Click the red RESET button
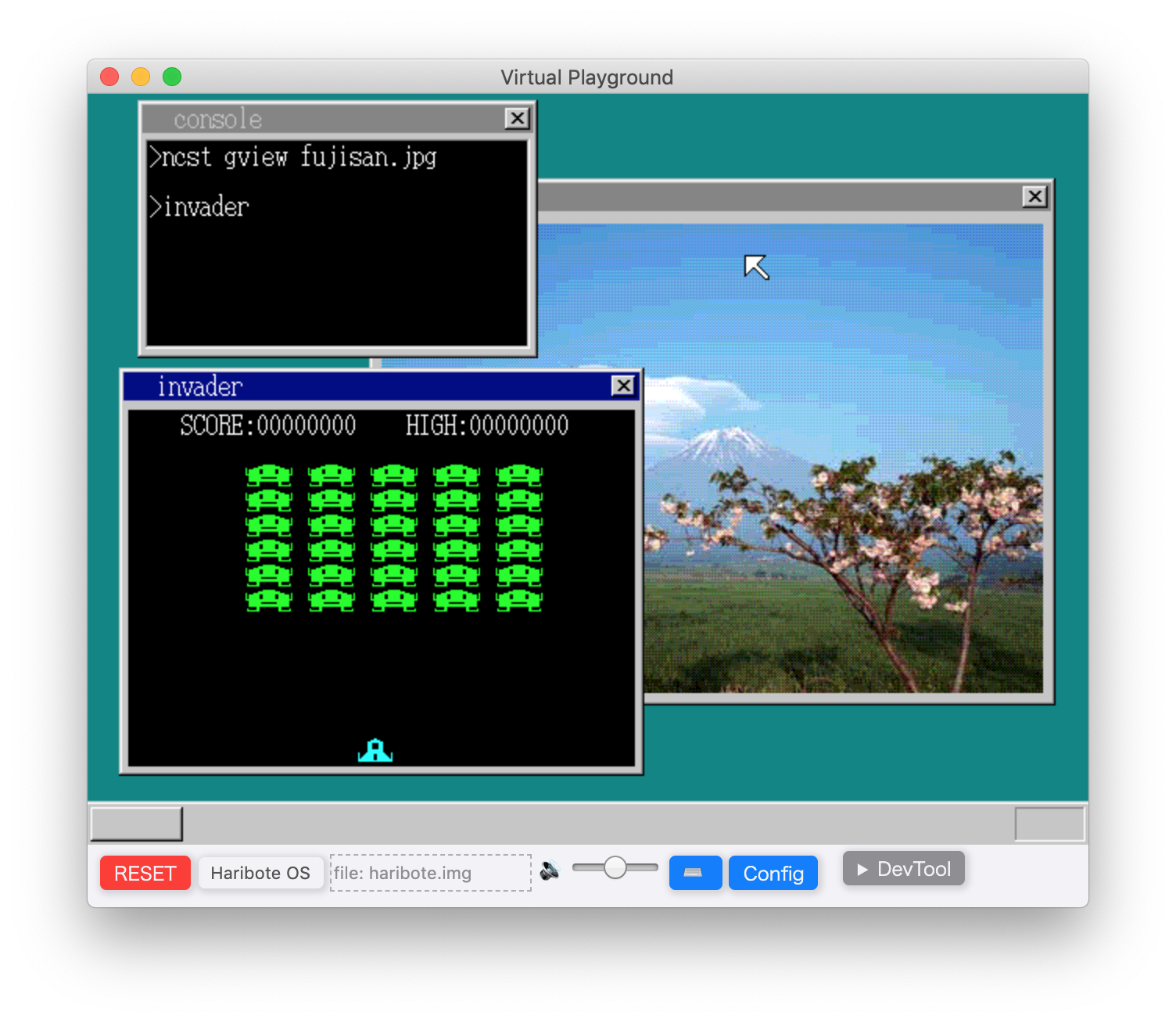1176x1023 pixels. pos(145,873)
